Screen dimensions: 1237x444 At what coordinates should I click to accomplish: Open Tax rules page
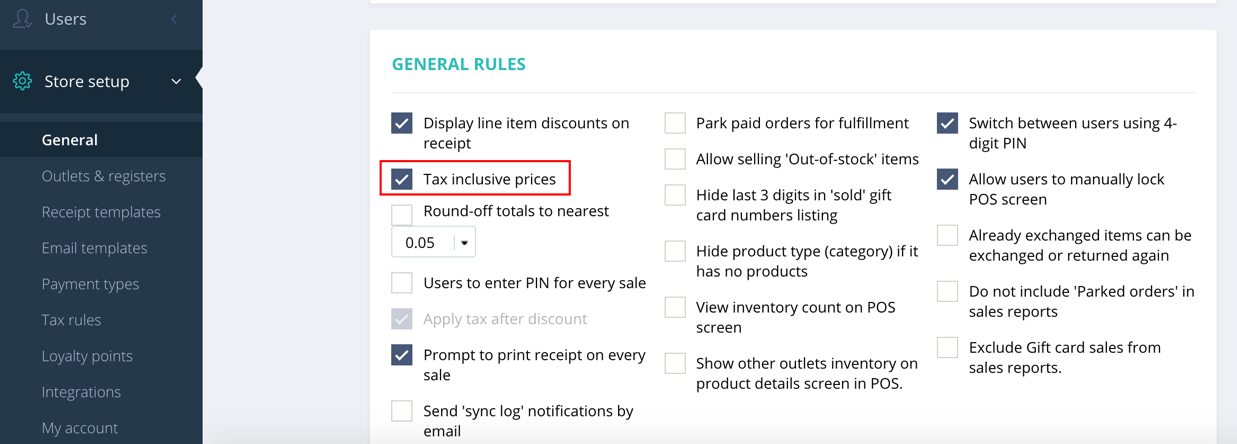[71, 320]
